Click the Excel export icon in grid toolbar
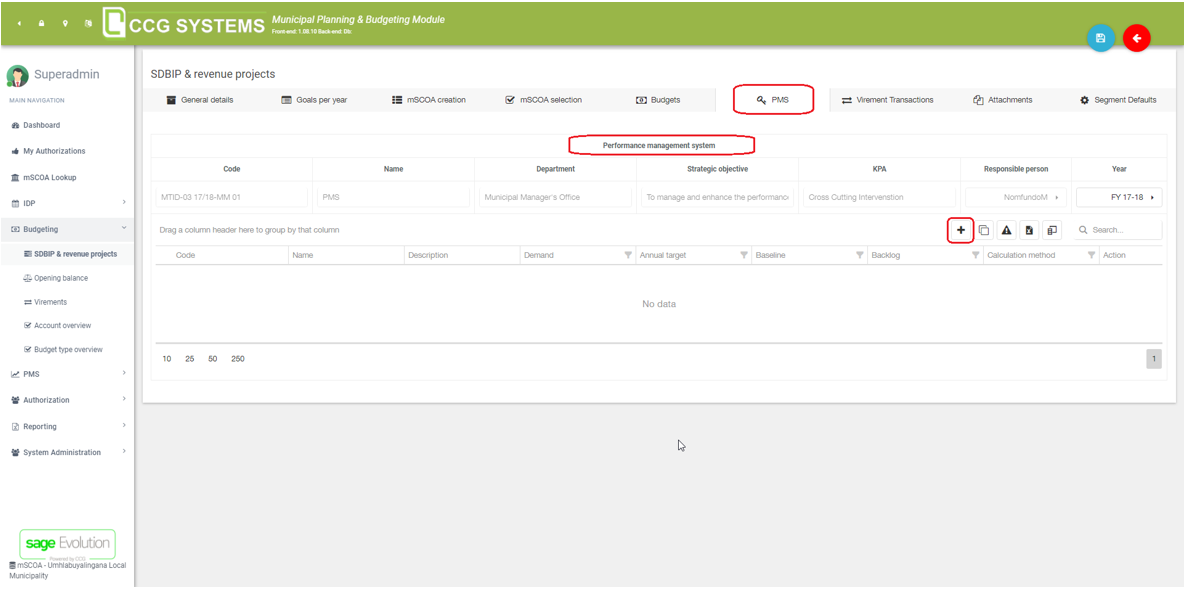1186x590 pixels. (1029, 230)
